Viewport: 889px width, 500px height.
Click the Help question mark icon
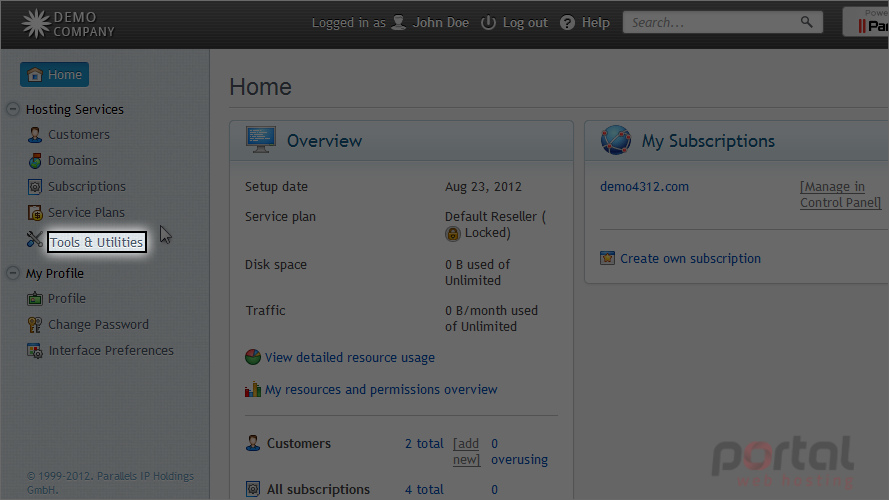[568, 23]
